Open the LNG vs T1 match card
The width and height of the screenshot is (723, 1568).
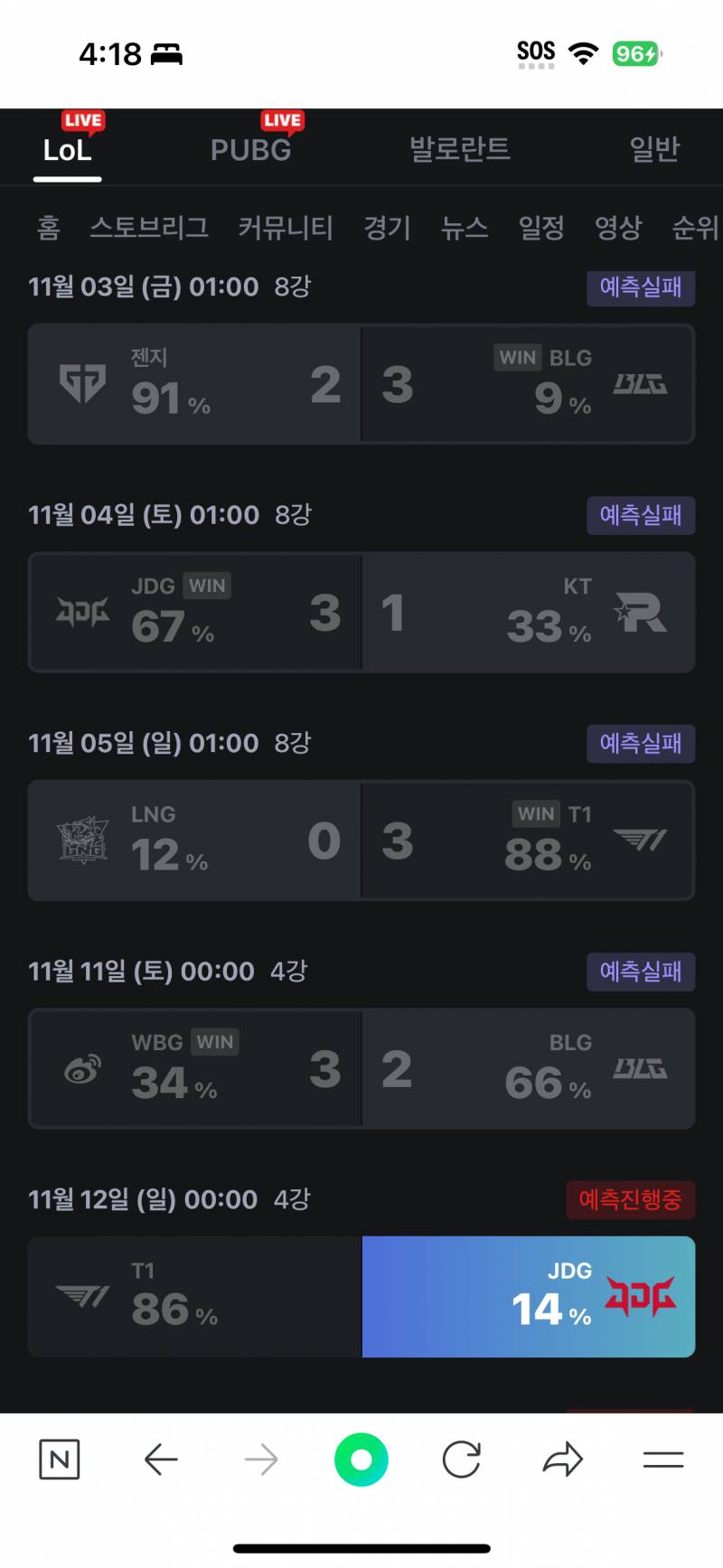click(x=361, y=840)
